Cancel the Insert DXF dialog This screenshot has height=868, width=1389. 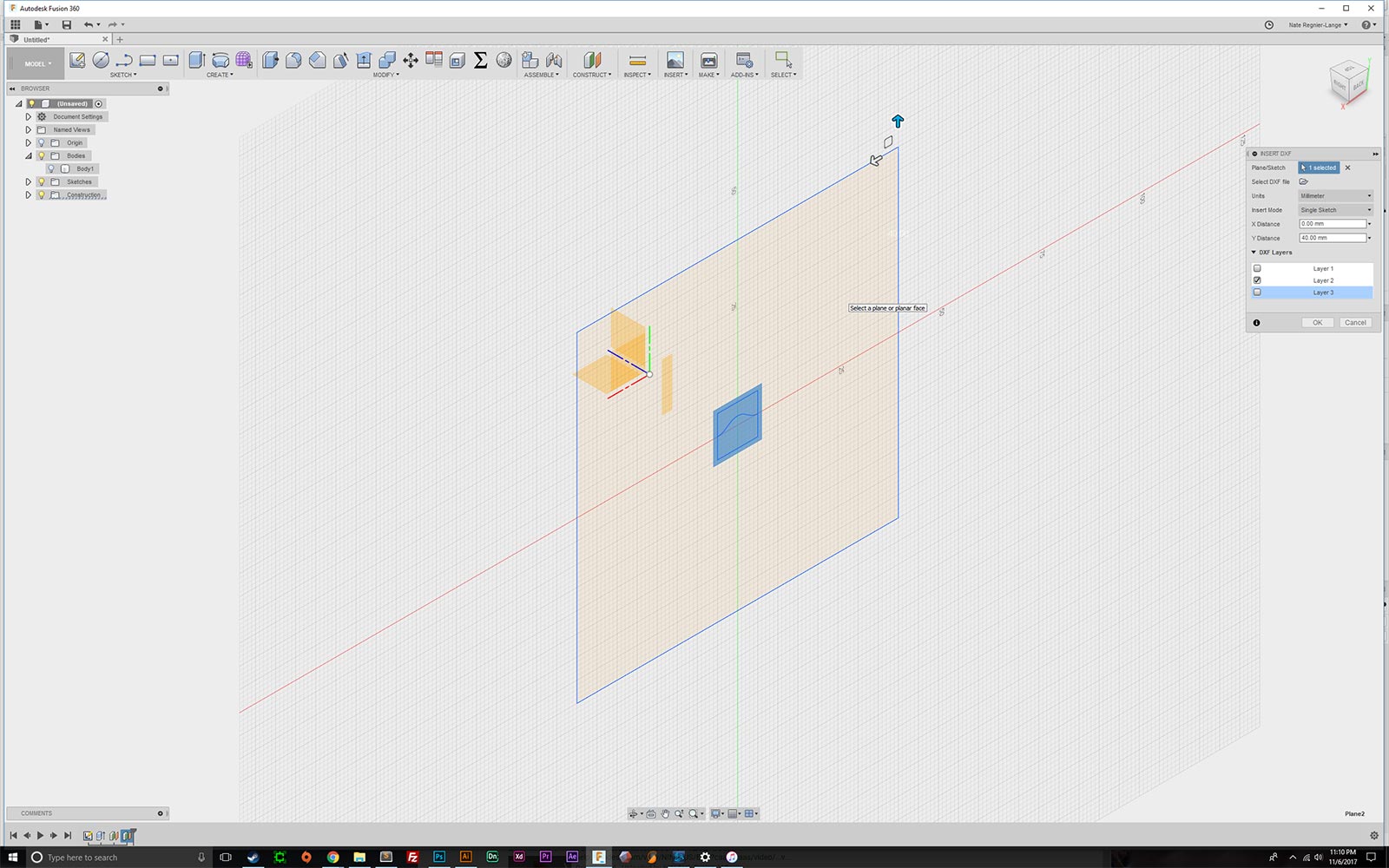point(1355,323)
